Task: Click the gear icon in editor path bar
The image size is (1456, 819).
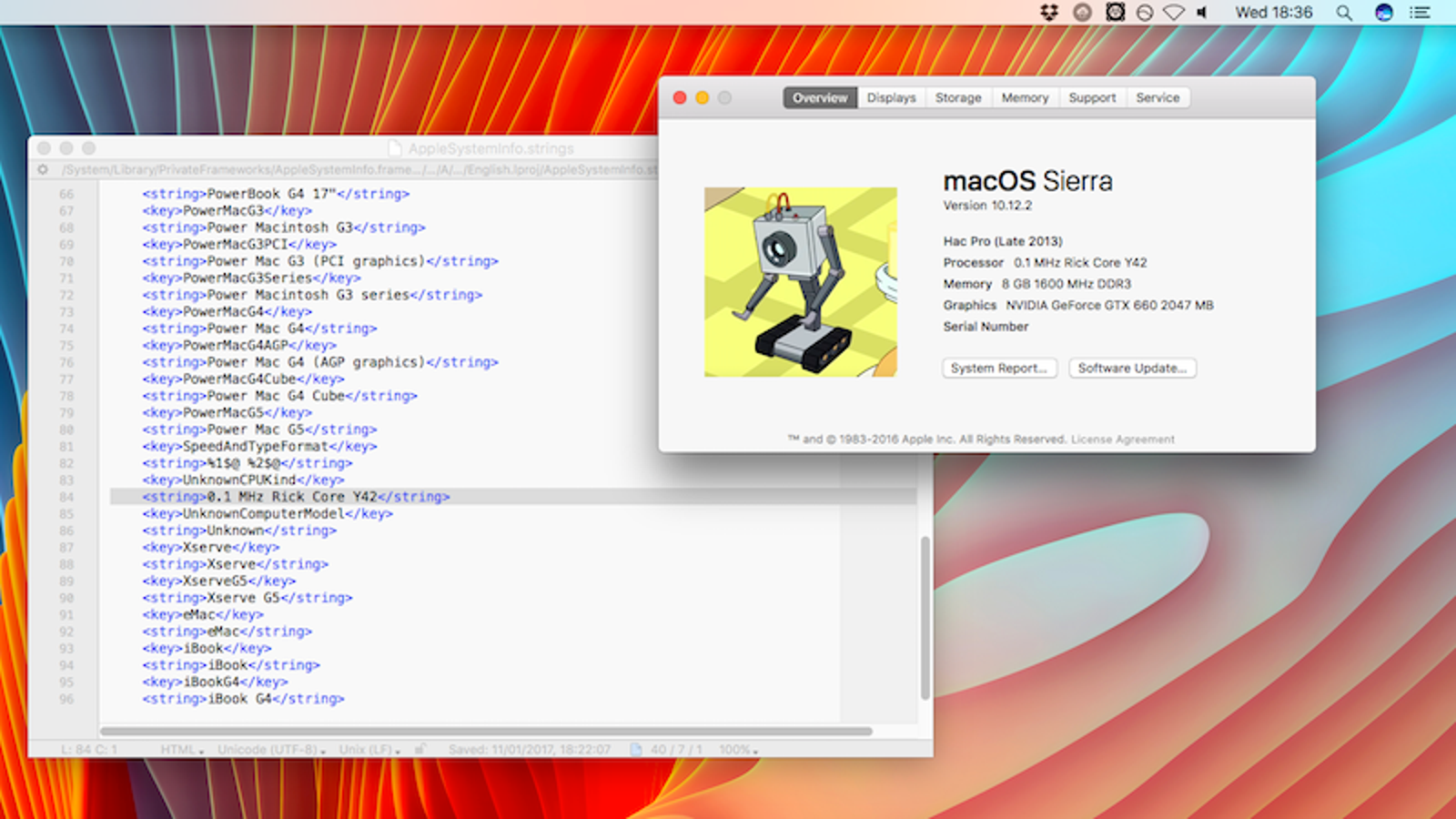Action: pyautogui.click(x=43, y=169)
